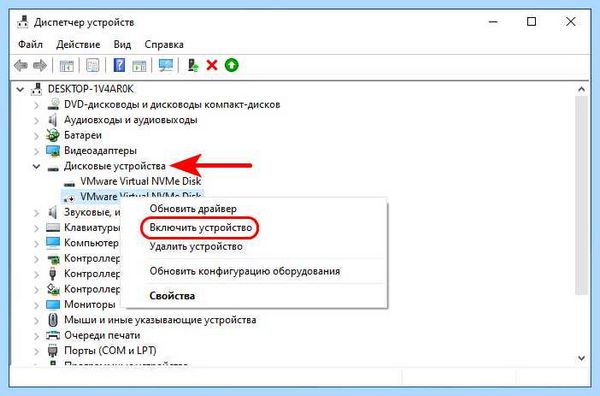Select the Мониторы tree row
Screen dimensions: 600x396
click(90, 305)
